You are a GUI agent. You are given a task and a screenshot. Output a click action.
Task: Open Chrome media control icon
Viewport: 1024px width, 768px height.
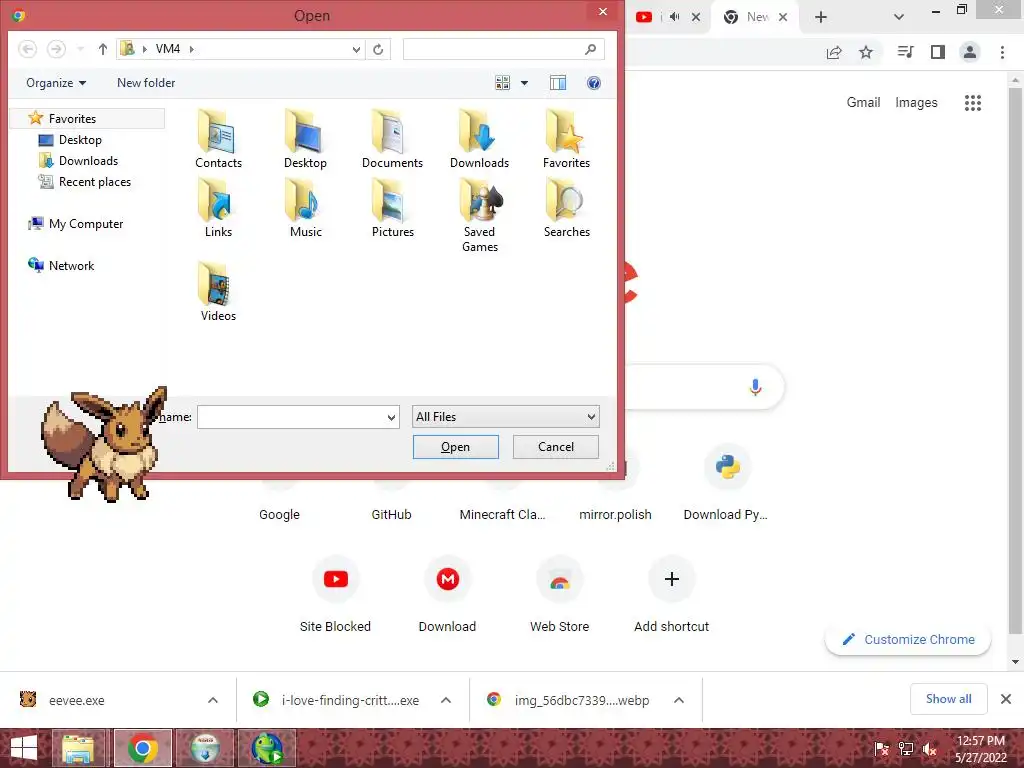pyautogui.click(x=905, y=52)
